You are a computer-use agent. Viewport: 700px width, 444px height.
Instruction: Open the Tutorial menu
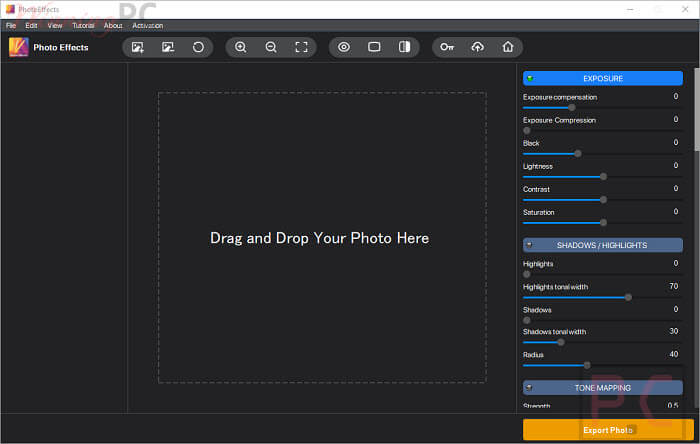point(83,25)
